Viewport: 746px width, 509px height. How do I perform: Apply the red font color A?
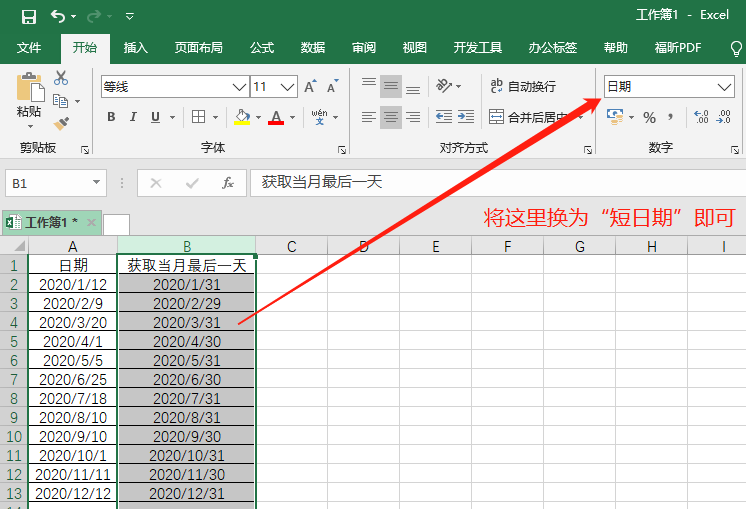pos(276,117)
